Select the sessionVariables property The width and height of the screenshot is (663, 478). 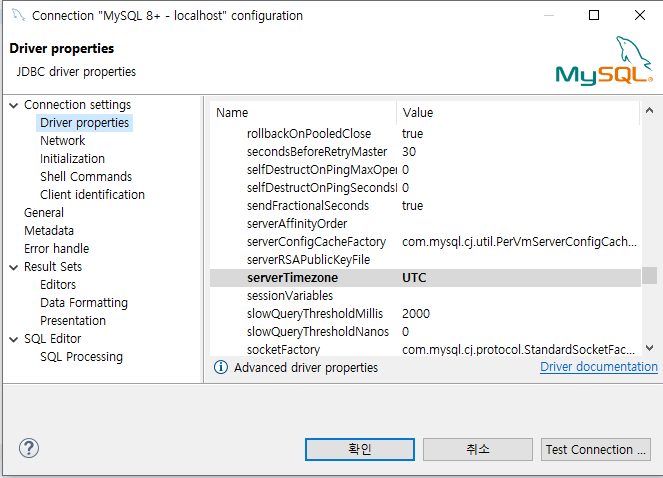pyautogui.click(x=290, y=295)
